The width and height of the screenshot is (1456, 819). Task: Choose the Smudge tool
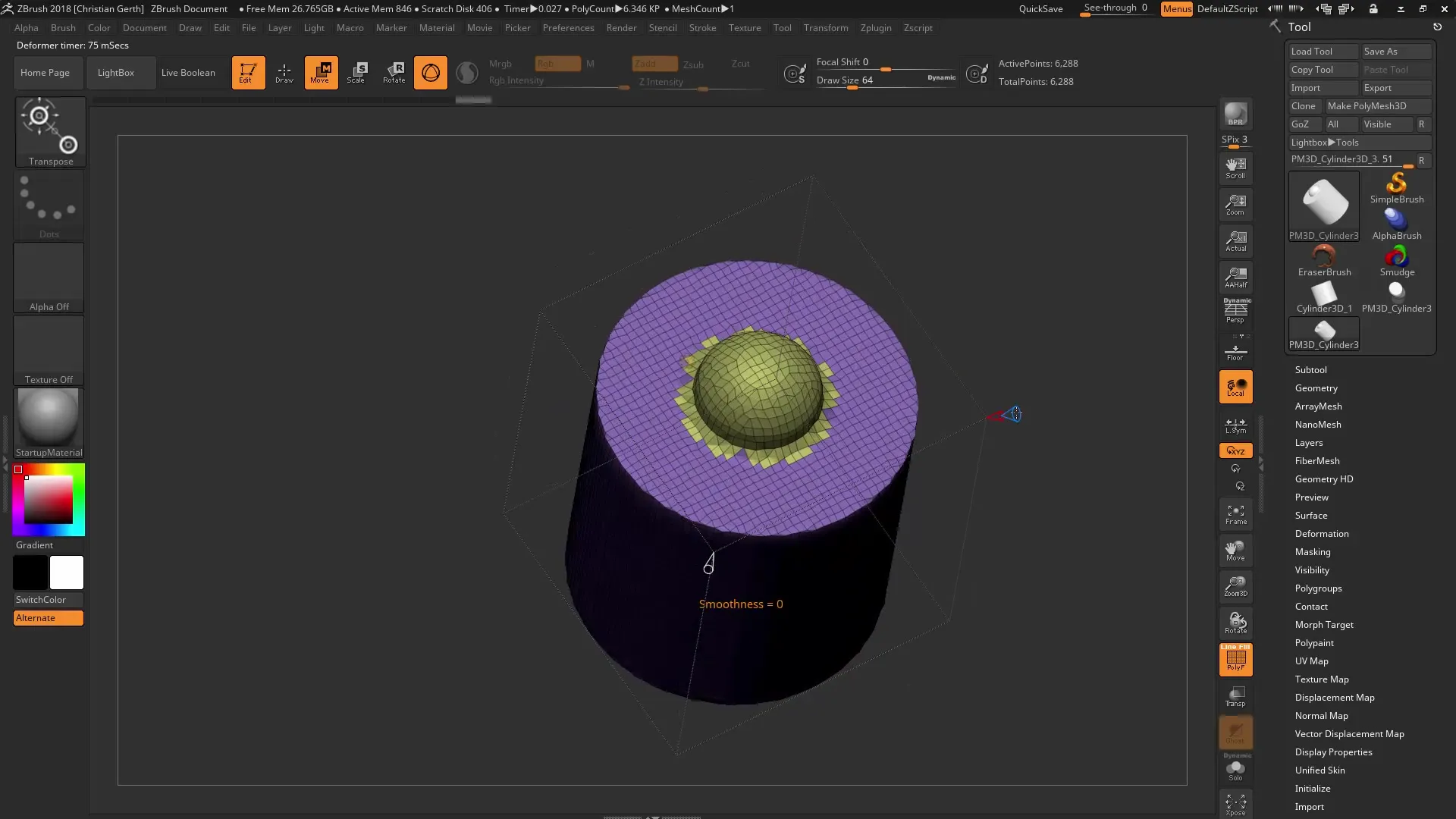1396,261
